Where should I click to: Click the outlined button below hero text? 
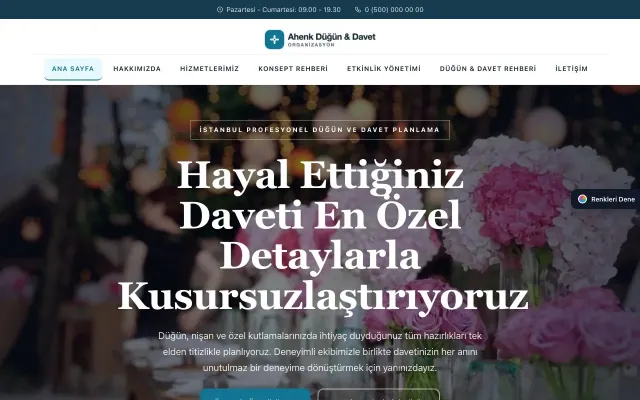379,395
